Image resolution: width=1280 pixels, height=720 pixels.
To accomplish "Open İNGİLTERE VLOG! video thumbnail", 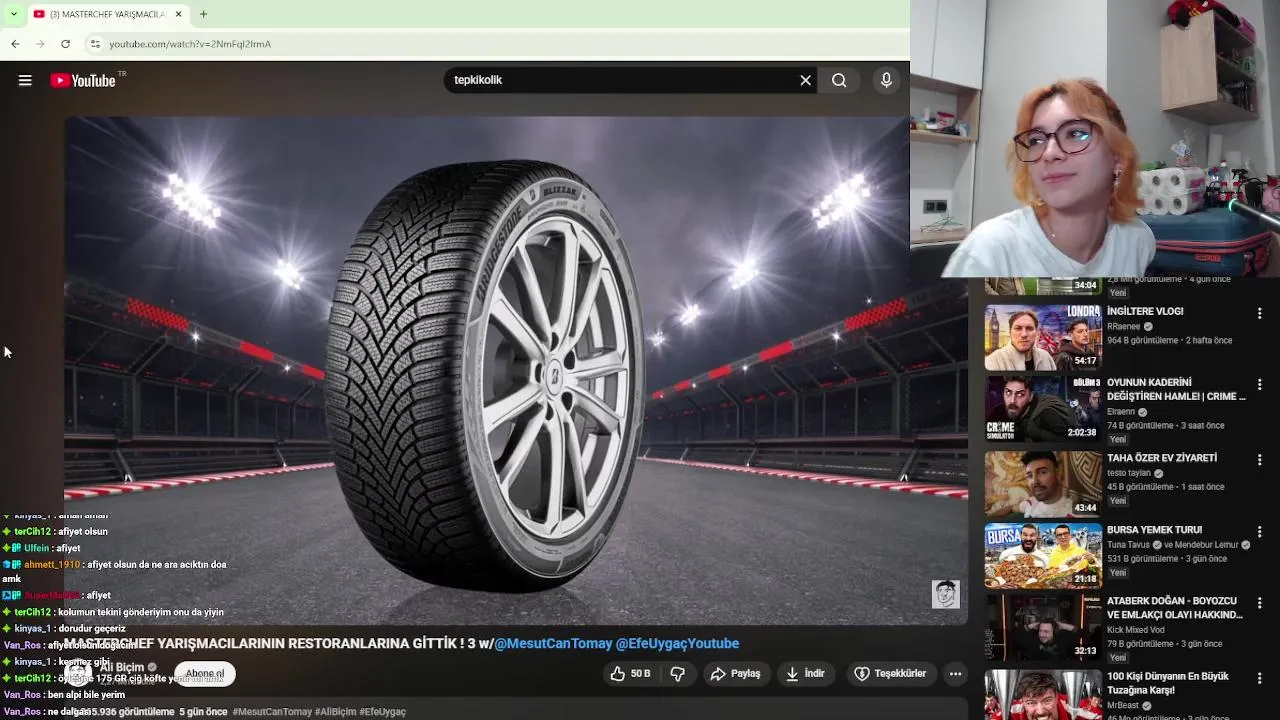I will [x=1043, y=337].
